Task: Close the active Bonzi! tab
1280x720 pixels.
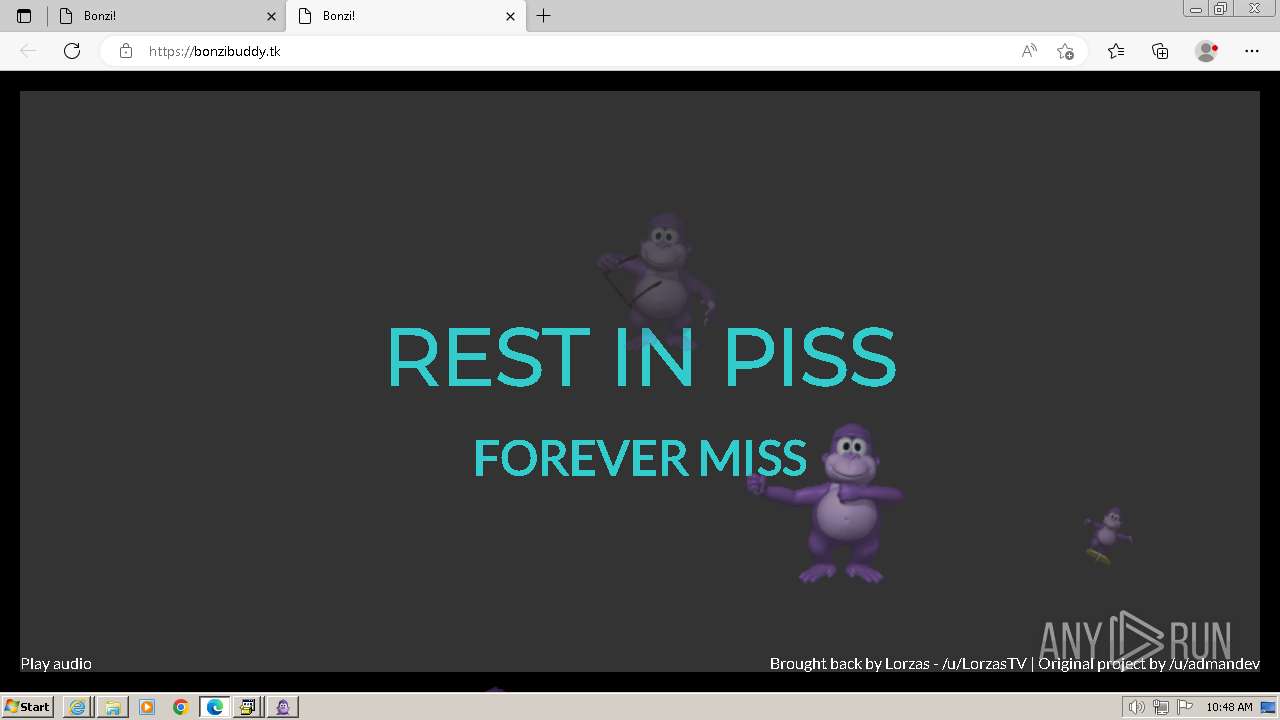Action: (x=510, y=16)
